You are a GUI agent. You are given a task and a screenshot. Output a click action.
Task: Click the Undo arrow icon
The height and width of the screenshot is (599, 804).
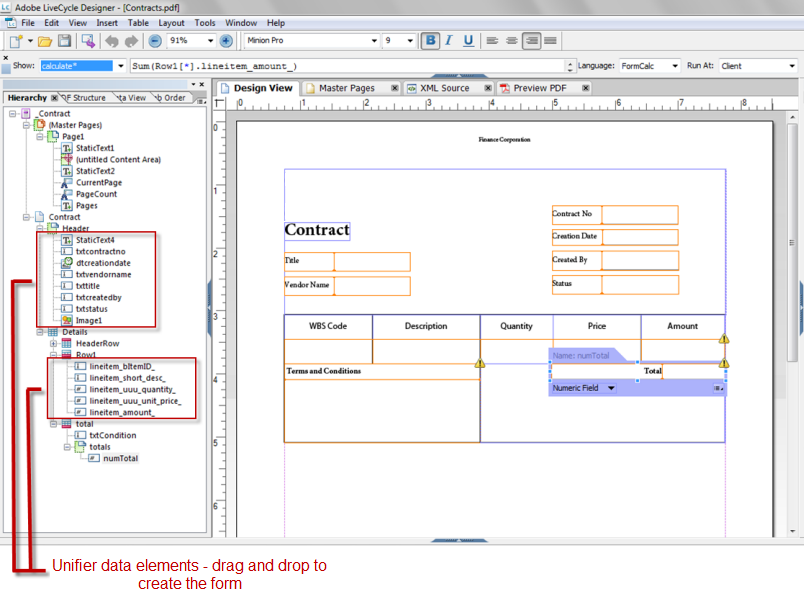tap(114, 40)
